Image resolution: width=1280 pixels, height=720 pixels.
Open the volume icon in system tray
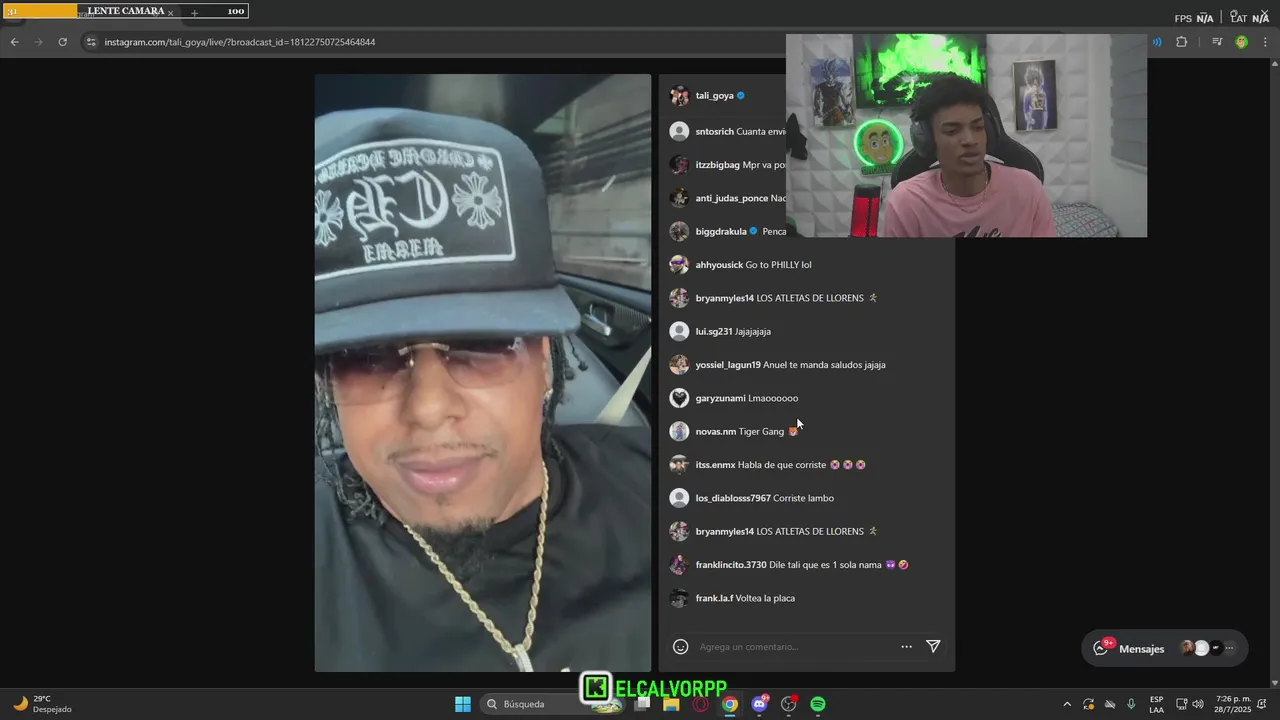pyautogui.click(x=1198, y=704)
